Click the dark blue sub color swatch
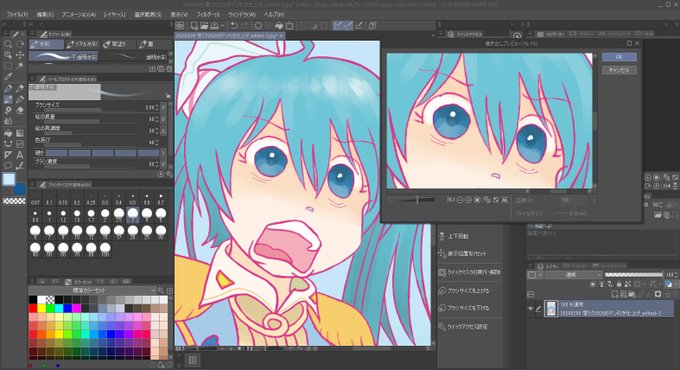Screen dimensions: 680x370 click(20, 190)
